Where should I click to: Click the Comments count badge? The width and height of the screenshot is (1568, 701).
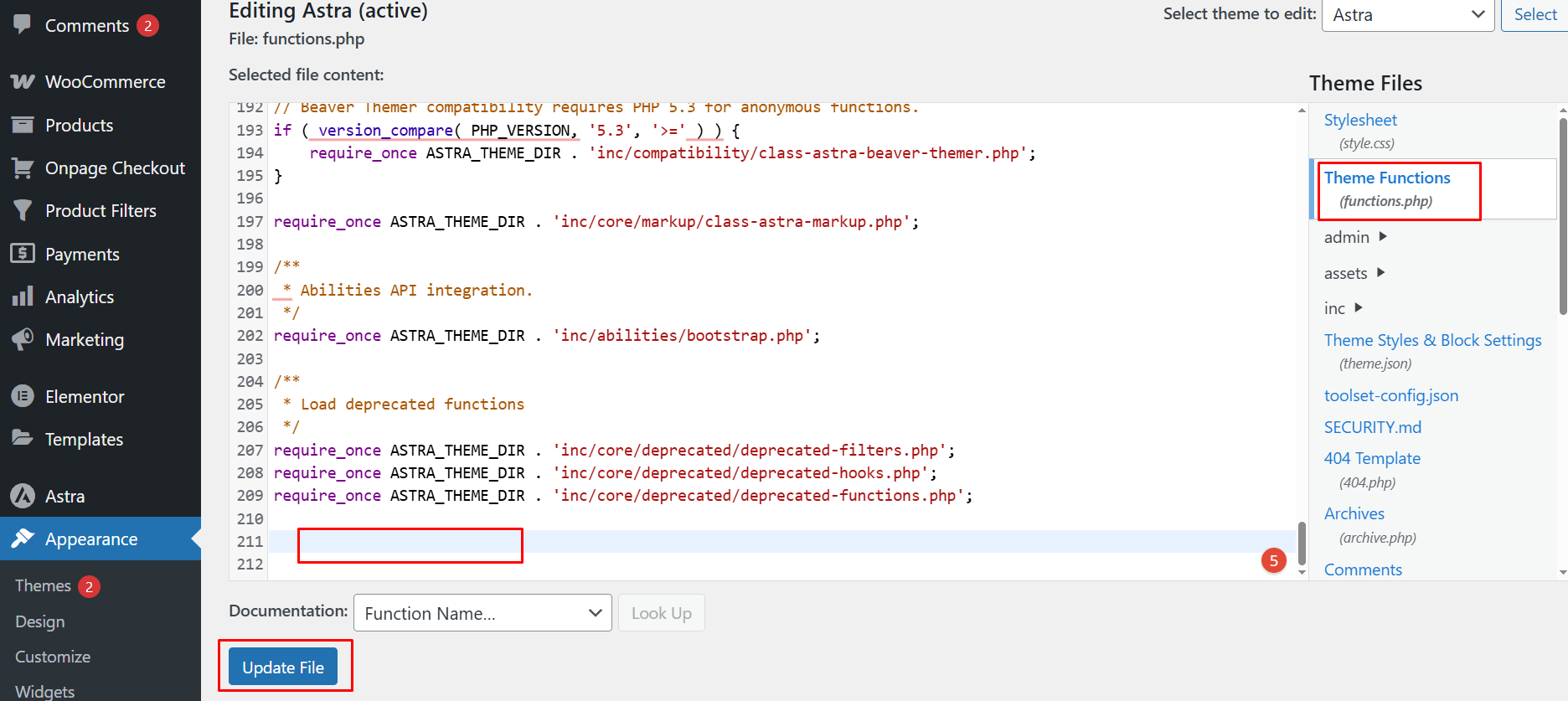click(x=147, y=26)
